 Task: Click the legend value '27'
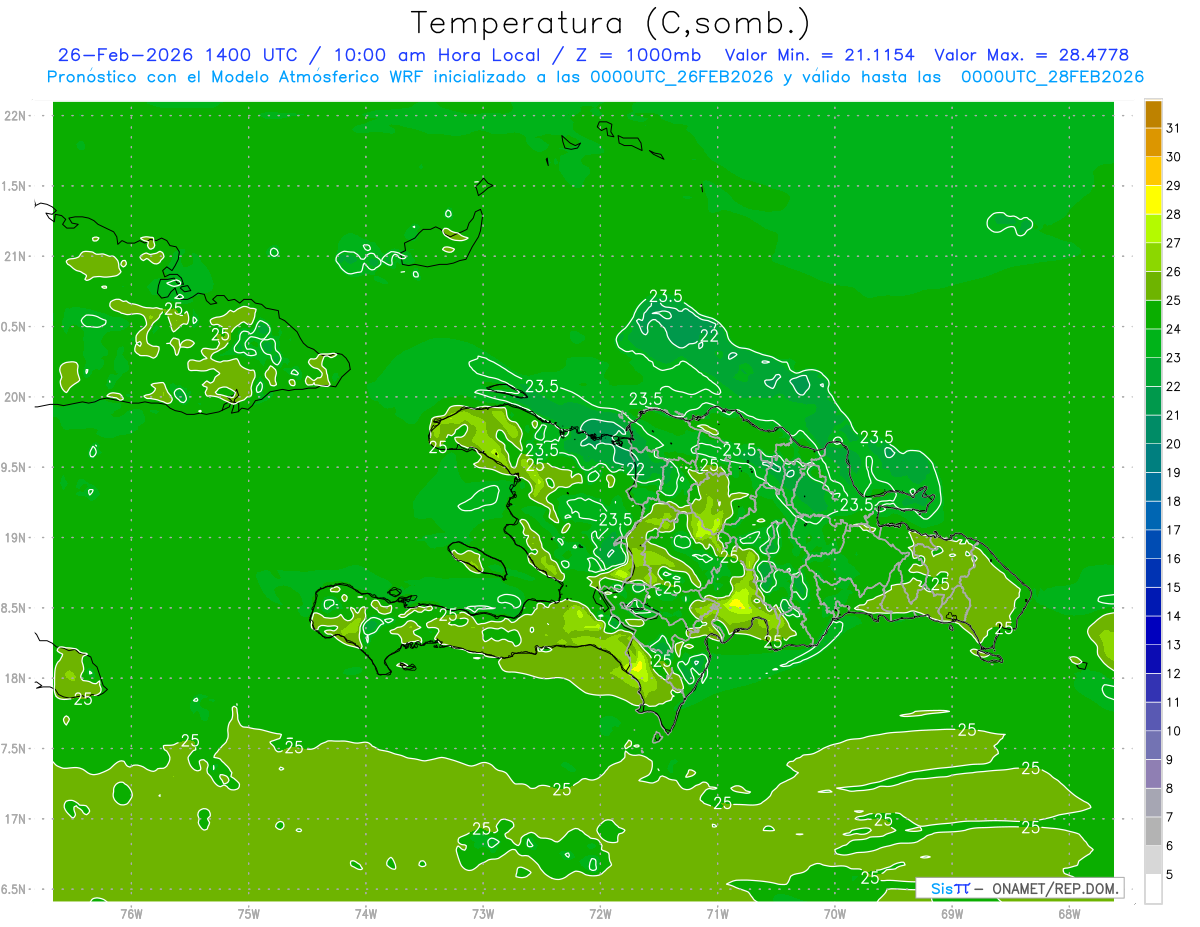[x=1174, y=243]
